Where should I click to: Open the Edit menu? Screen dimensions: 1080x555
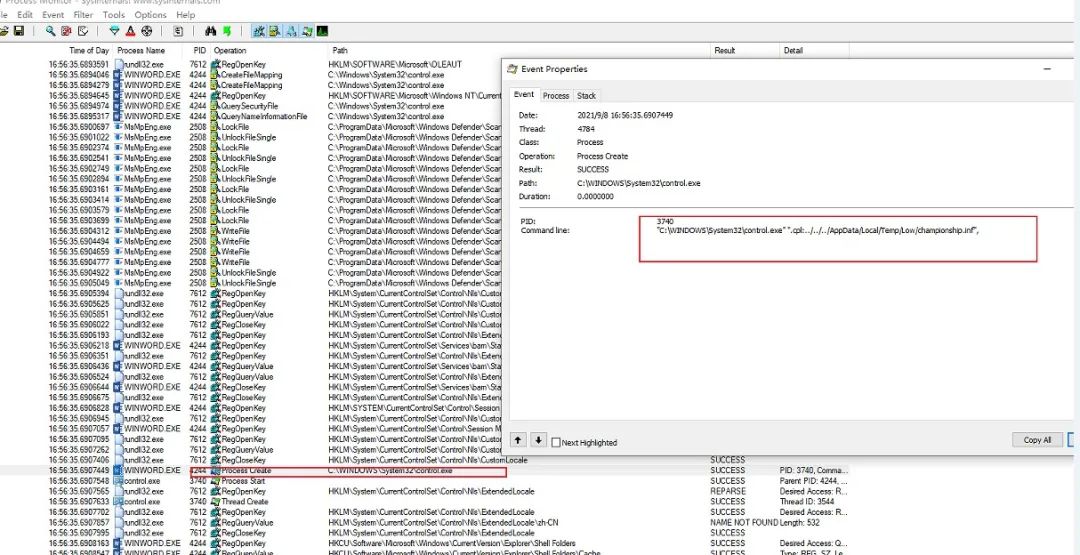point(25,14)
